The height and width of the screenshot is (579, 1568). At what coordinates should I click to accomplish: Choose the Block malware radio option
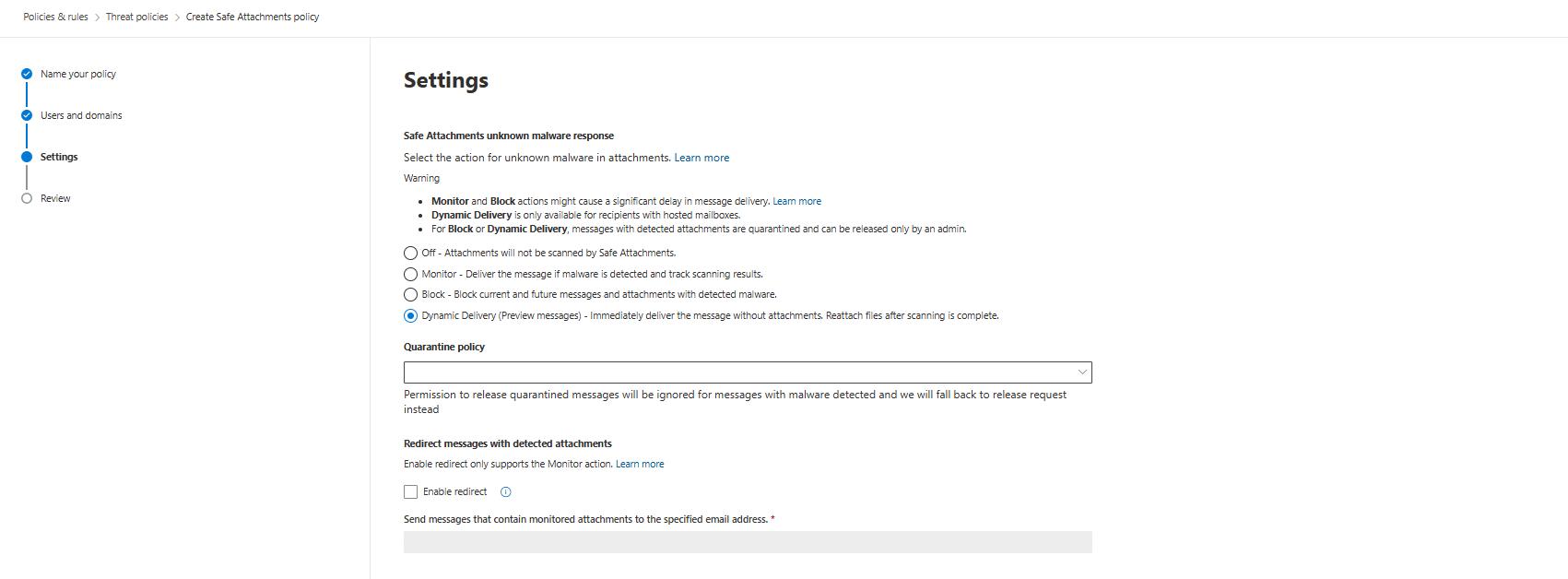tap(411, 295)
